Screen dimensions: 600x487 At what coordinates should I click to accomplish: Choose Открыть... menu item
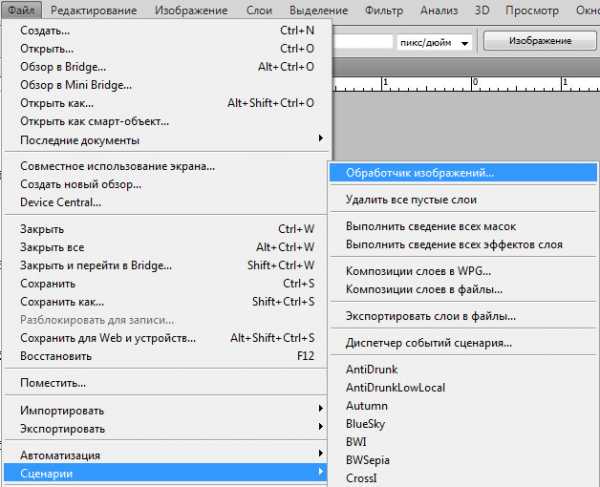(x=167, y=49)
